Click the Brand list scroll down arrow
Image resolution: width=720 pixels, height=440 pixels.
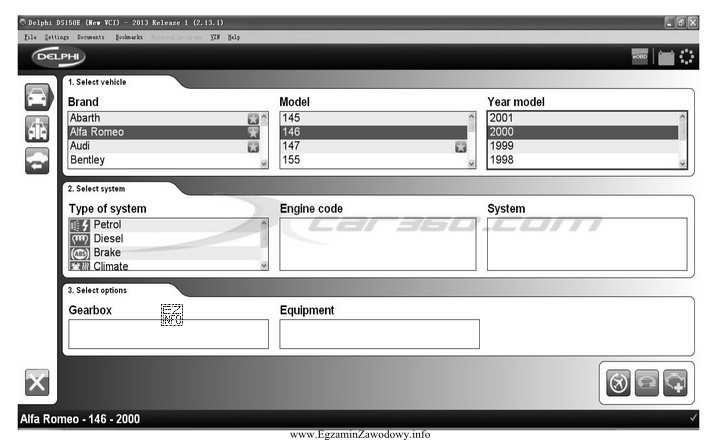(x=264, y=164)
